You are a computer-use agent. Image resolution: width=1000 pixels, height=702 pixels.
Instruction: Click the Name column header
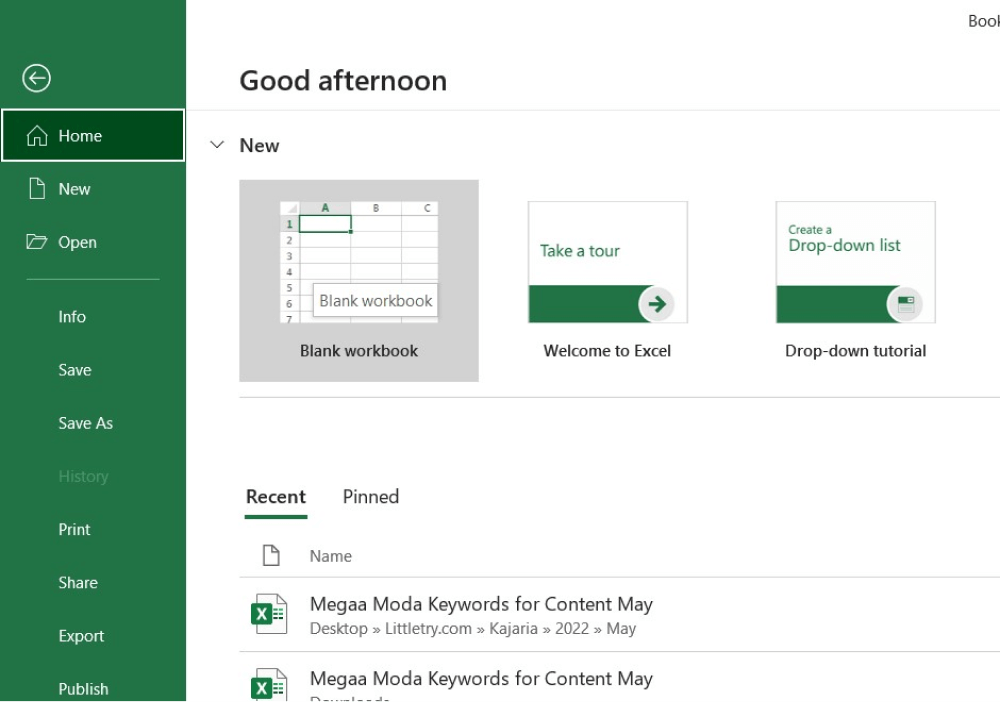pyautogui.click(x=330, y=556)
